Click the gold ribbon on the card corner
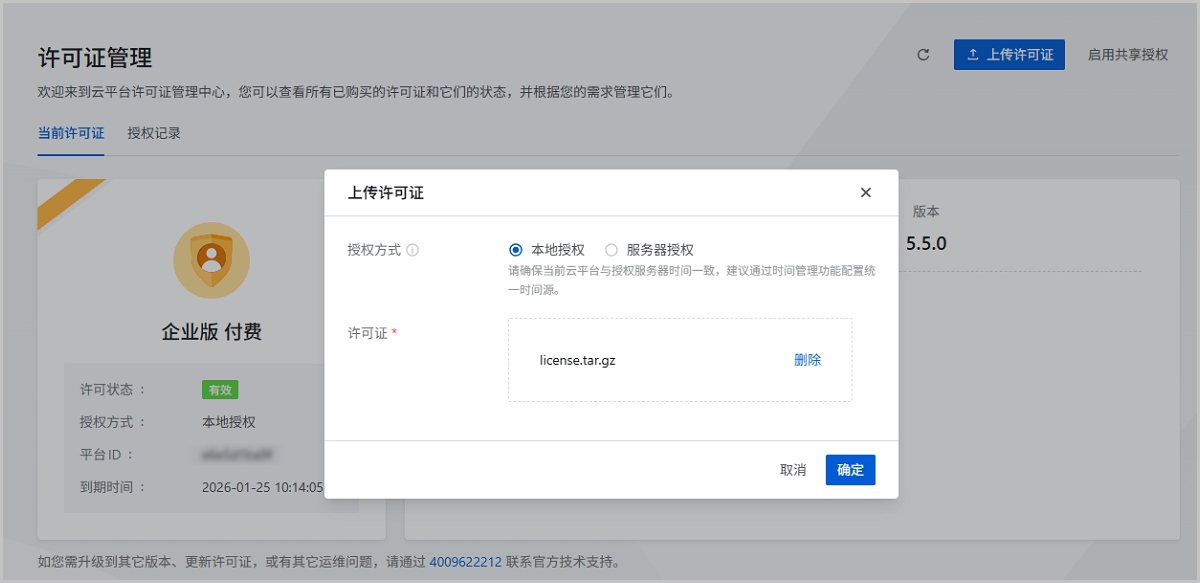Image resolution: width=1200 pixels, height=583 pixels. point(68,203)
